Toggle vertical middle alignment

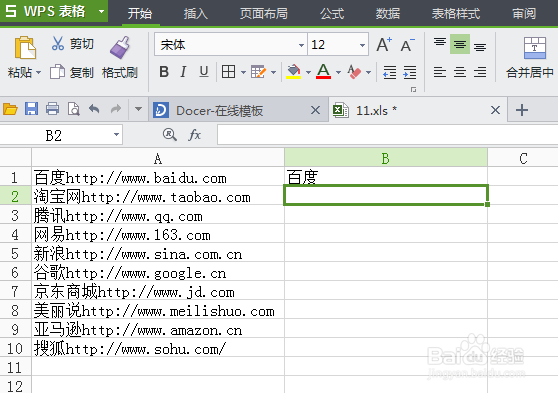(x=460, y=44)
